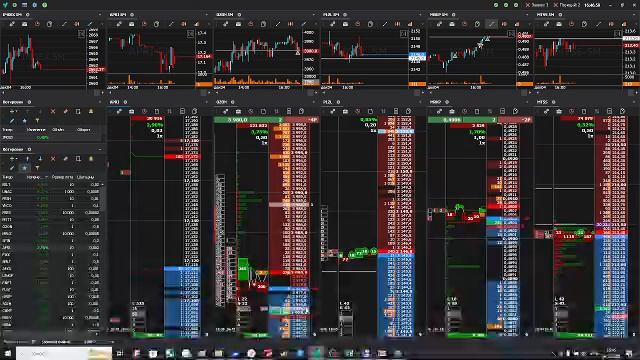The width and height of the screenshot is (640, 360).
Task: Toggle the star favorites filter in the upper watchlist
Action: click(x=24, y=121)
